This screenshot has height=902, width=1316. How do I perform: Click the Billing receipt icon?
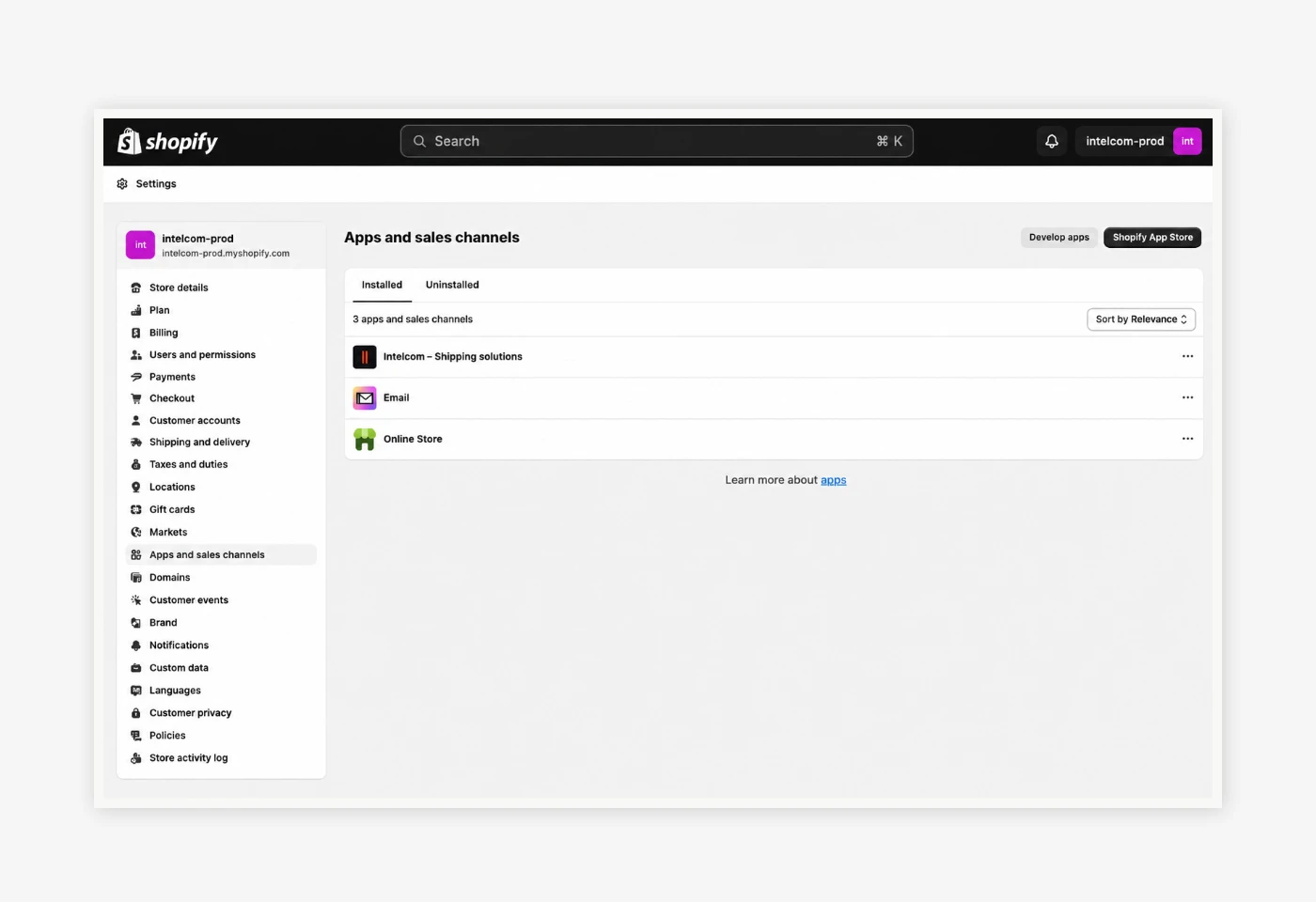[x=136, y=333]
